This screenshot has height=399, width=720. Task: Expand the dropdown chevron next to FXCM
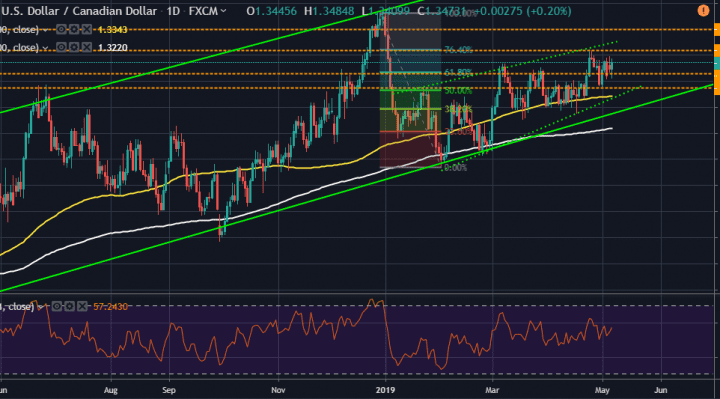point(224,11)
